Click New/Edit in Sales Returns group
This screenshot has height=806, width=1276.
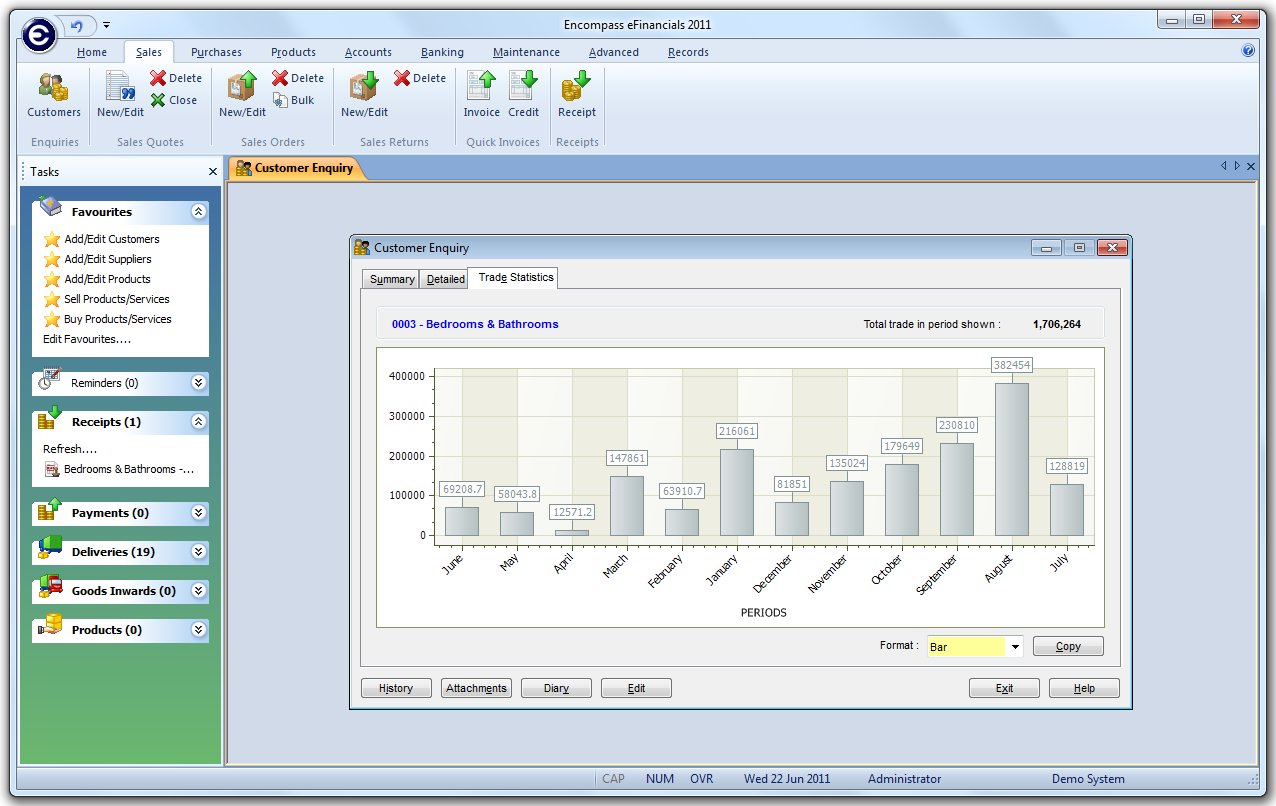[x=364, y=95]
